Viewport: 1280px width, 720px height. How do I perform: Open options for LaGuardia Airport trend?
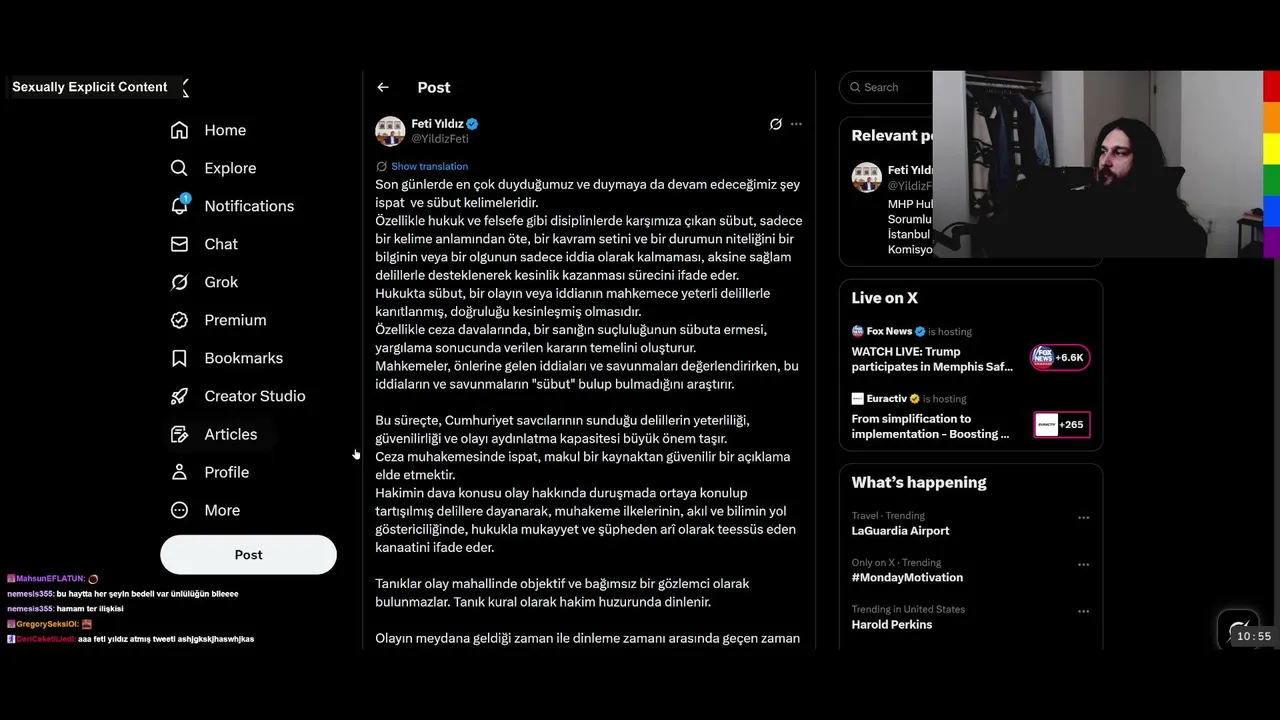point(1083,518)
